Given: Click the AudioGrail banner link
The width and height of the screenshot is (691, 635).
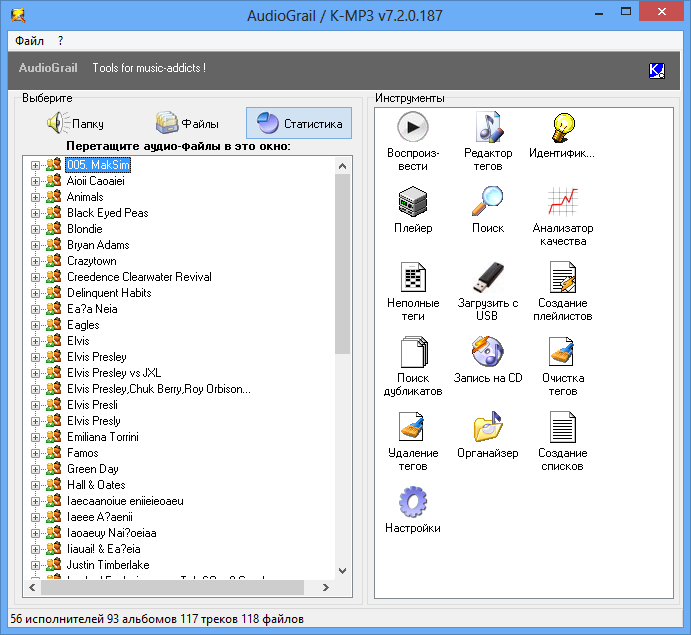Looking at the screenshot, I should [48, 68].
